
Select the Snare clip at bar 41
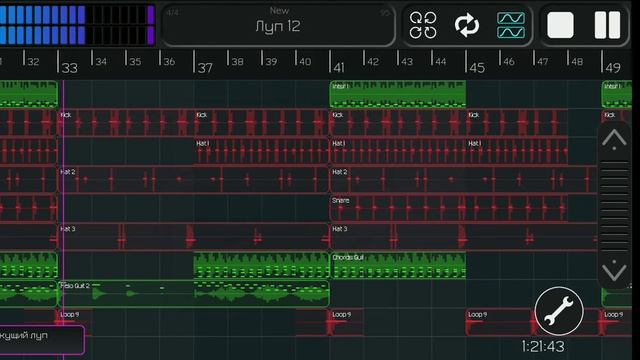tap(449, 209)
